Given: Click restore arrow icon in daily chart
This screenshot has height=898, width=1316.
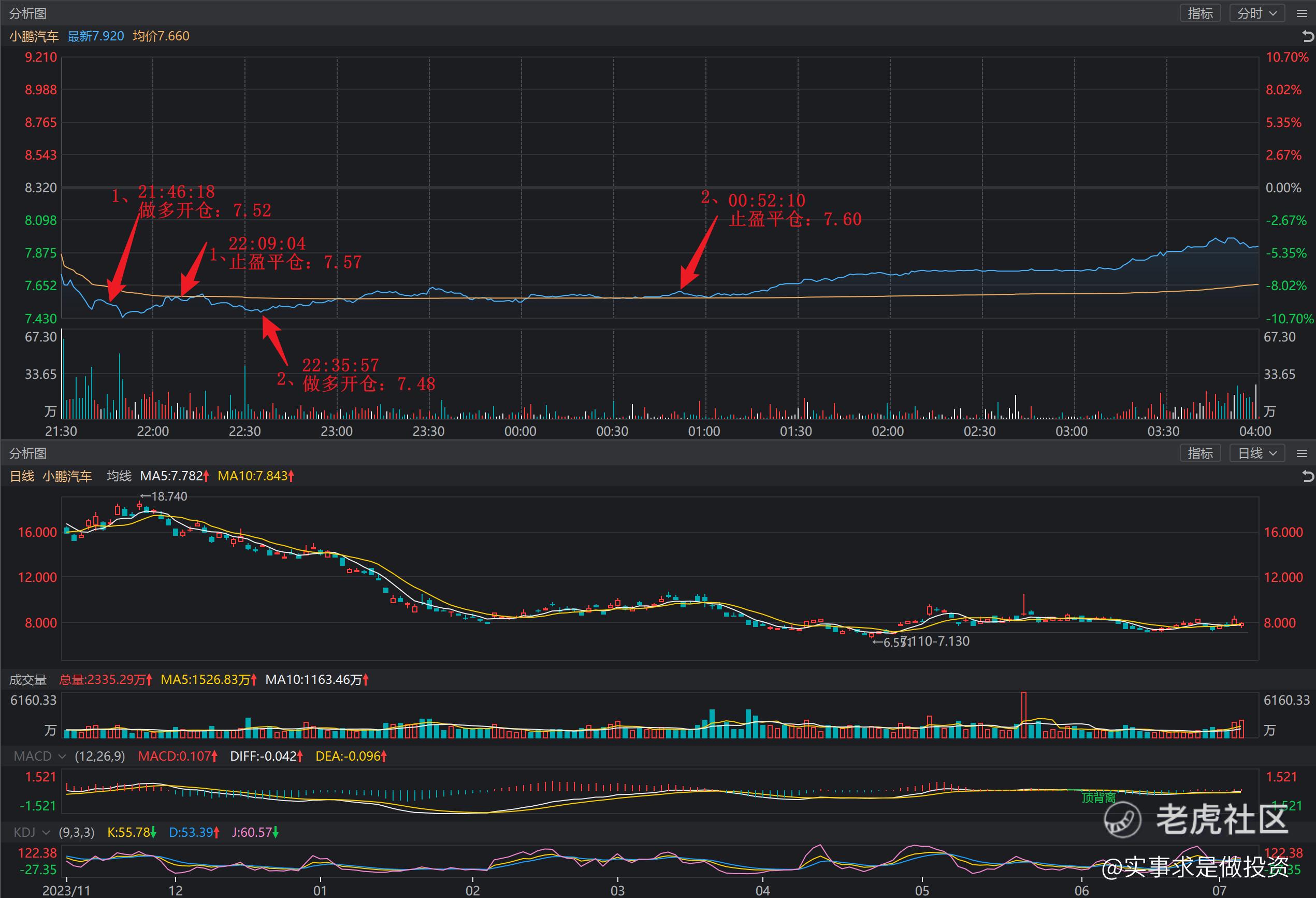Looking at the screenshot, I should coord(1308,477).
